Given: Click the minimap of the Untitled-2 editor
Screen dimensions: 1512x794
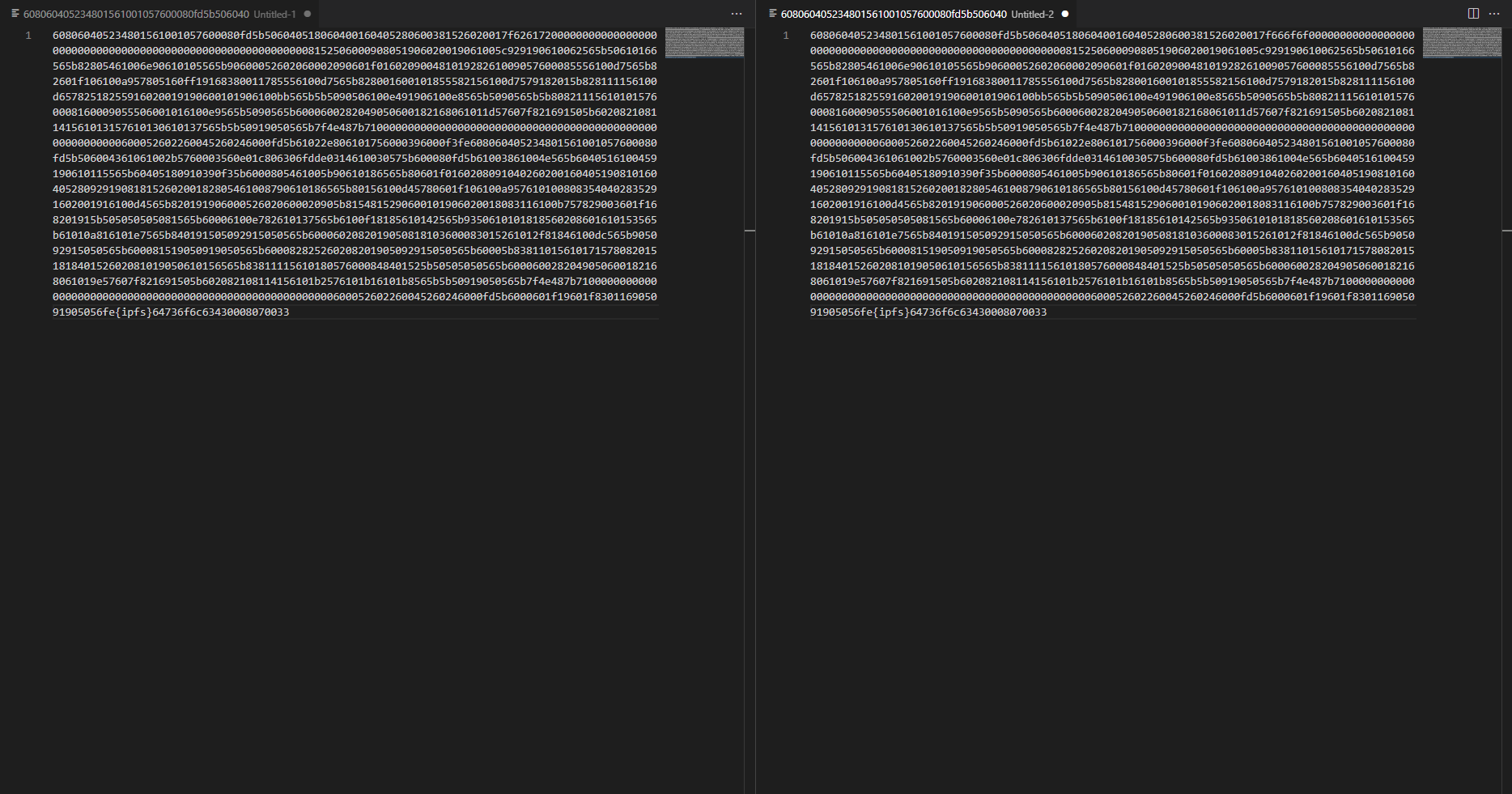Looking at the screenshot, I should tap(1462, 43).
